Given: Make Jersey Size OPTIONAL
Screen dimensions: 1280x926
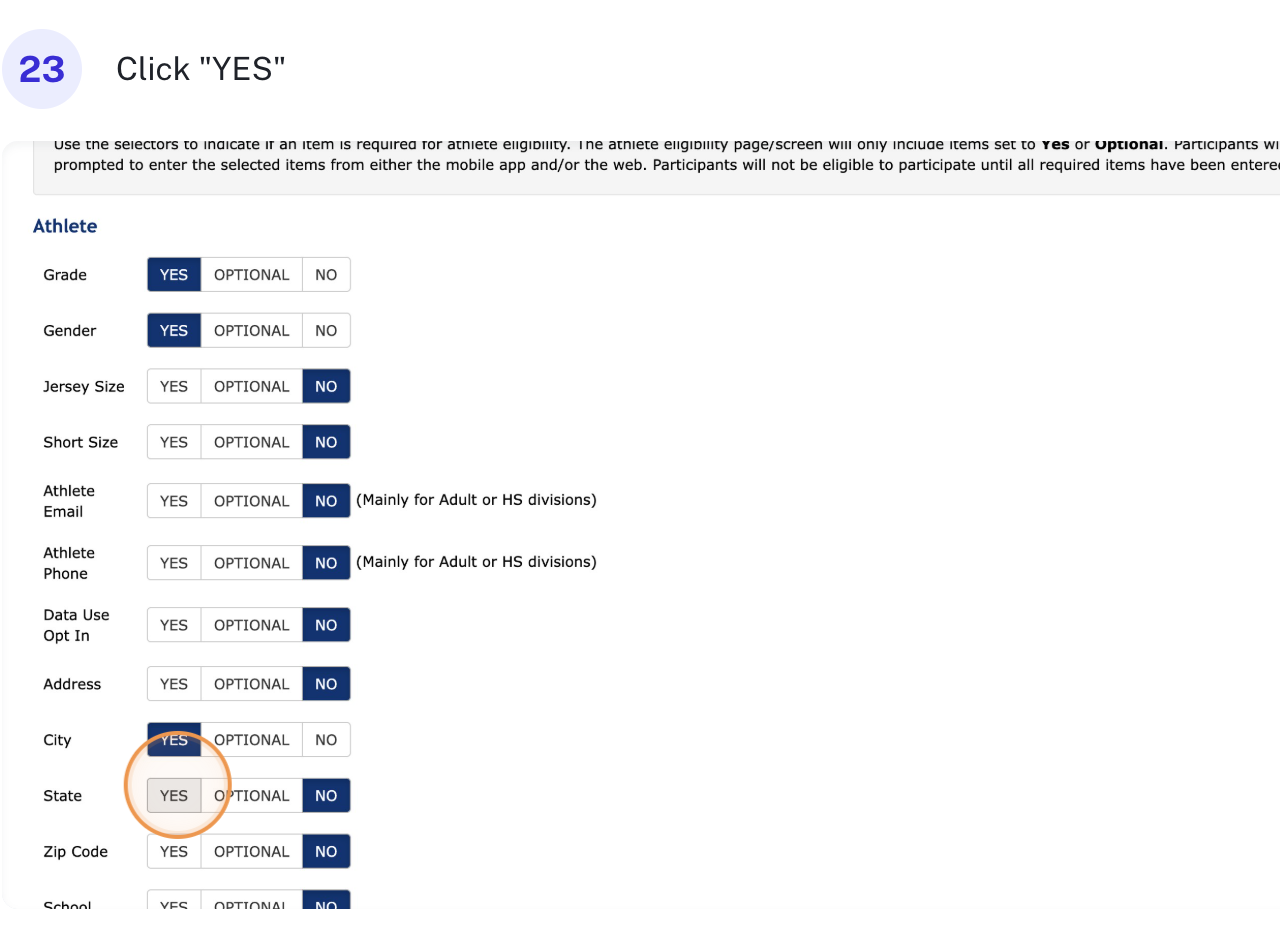Looking at the screenshot, I should coord(251,387).
